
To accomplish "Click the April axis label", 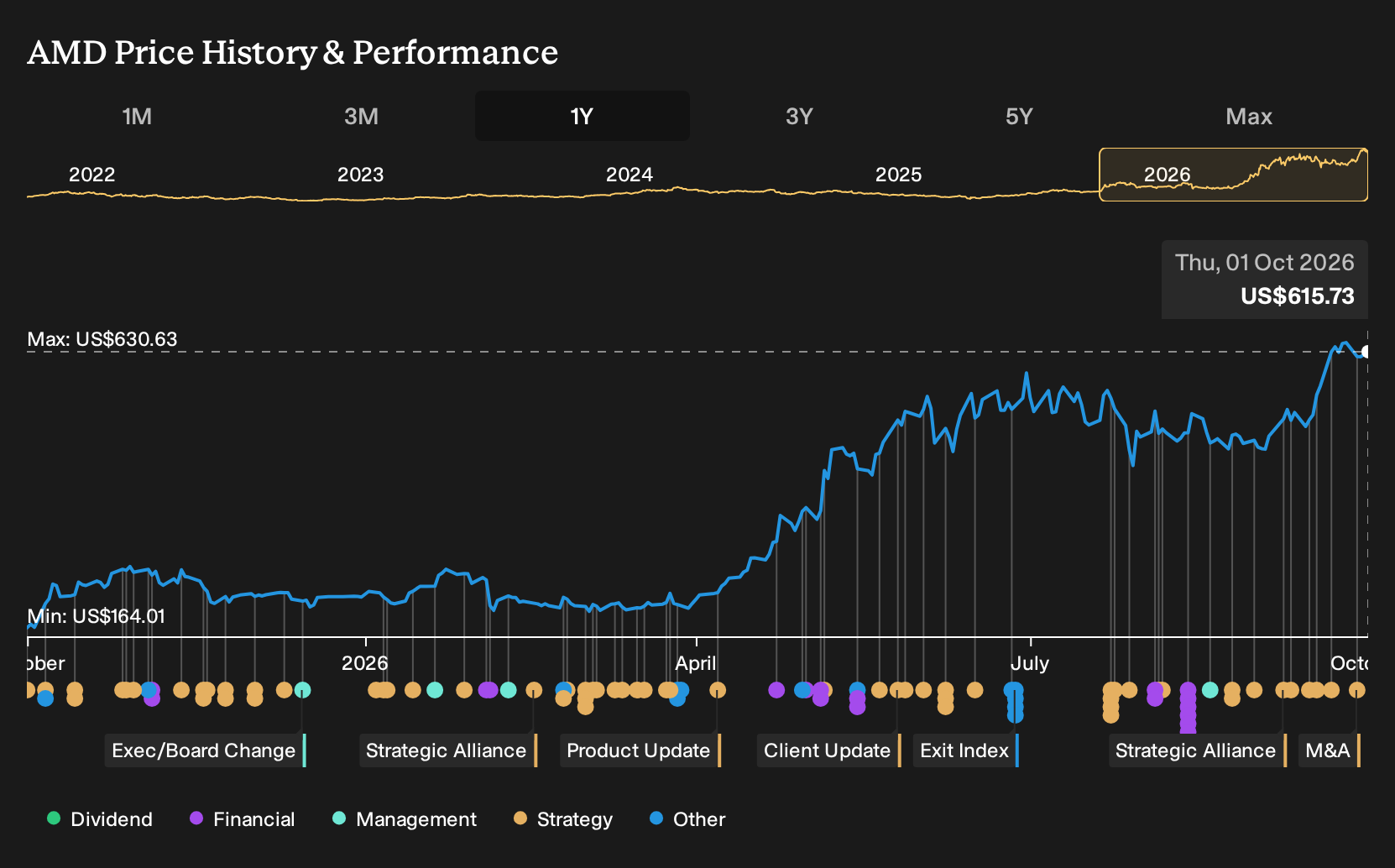I will tap(696, 663).
